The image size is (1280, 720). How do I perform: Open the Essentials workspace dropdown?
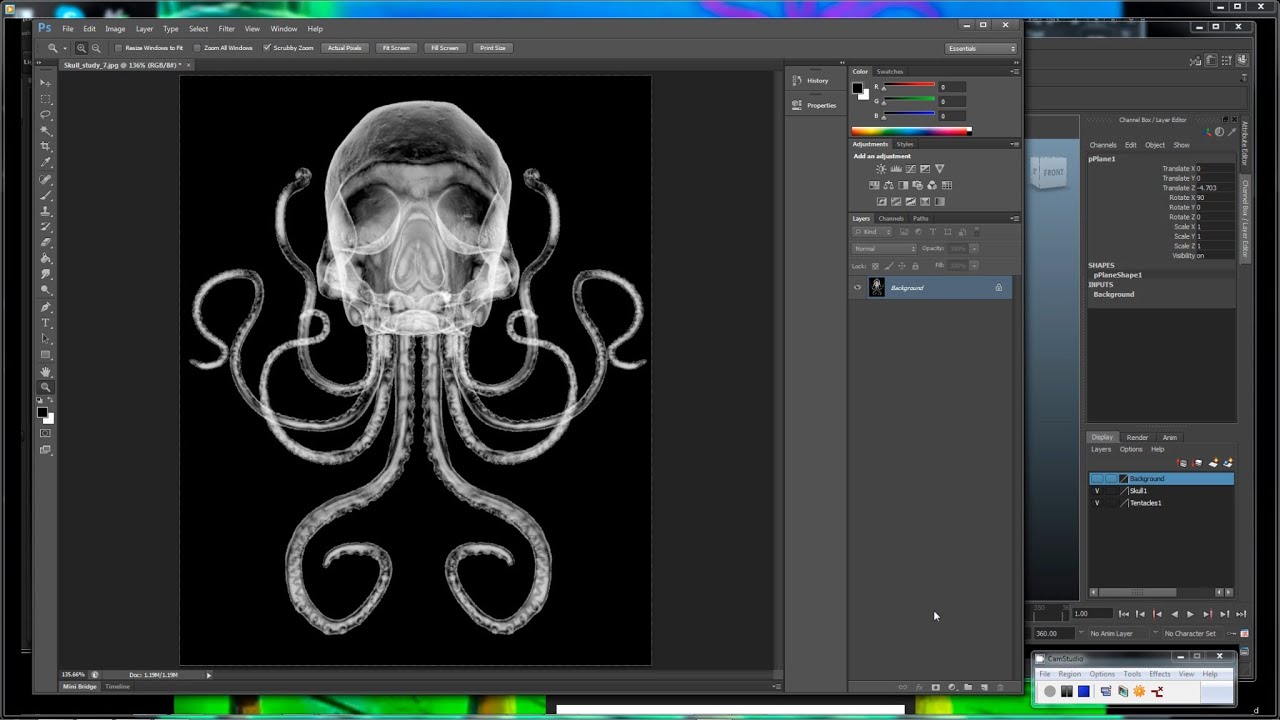point(981,48)
